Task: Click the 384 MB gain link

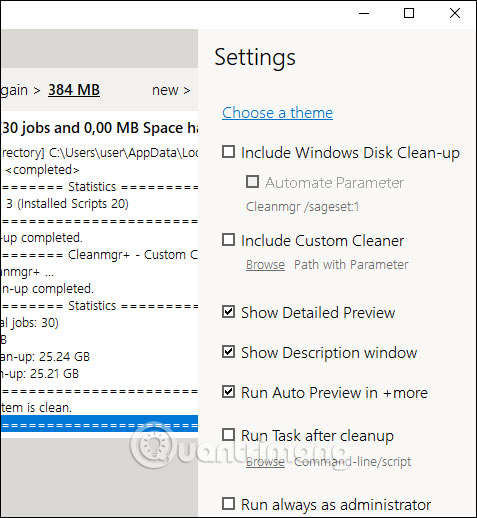Action: click(x=74, y=90)
